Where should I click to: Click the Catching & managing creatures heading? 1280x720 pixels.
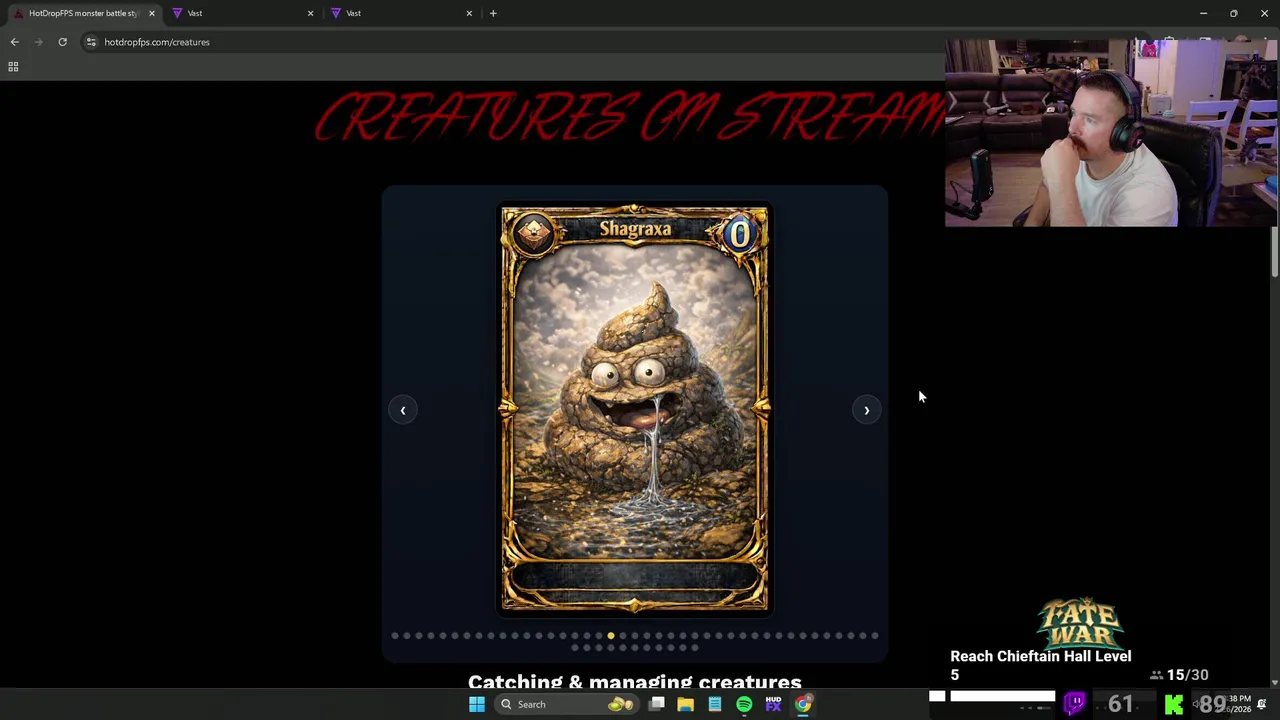(x=635, y=681)
